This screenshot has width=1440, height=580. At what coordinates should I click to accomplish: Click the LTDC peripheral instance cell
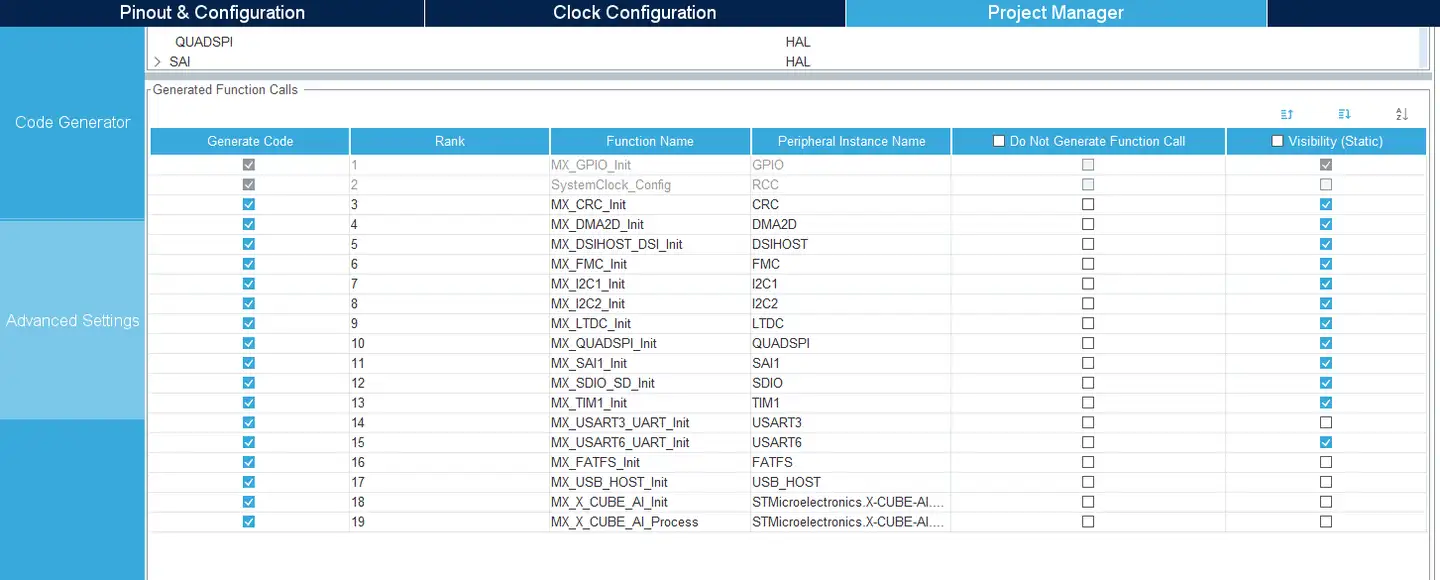[x=851, y=323]
